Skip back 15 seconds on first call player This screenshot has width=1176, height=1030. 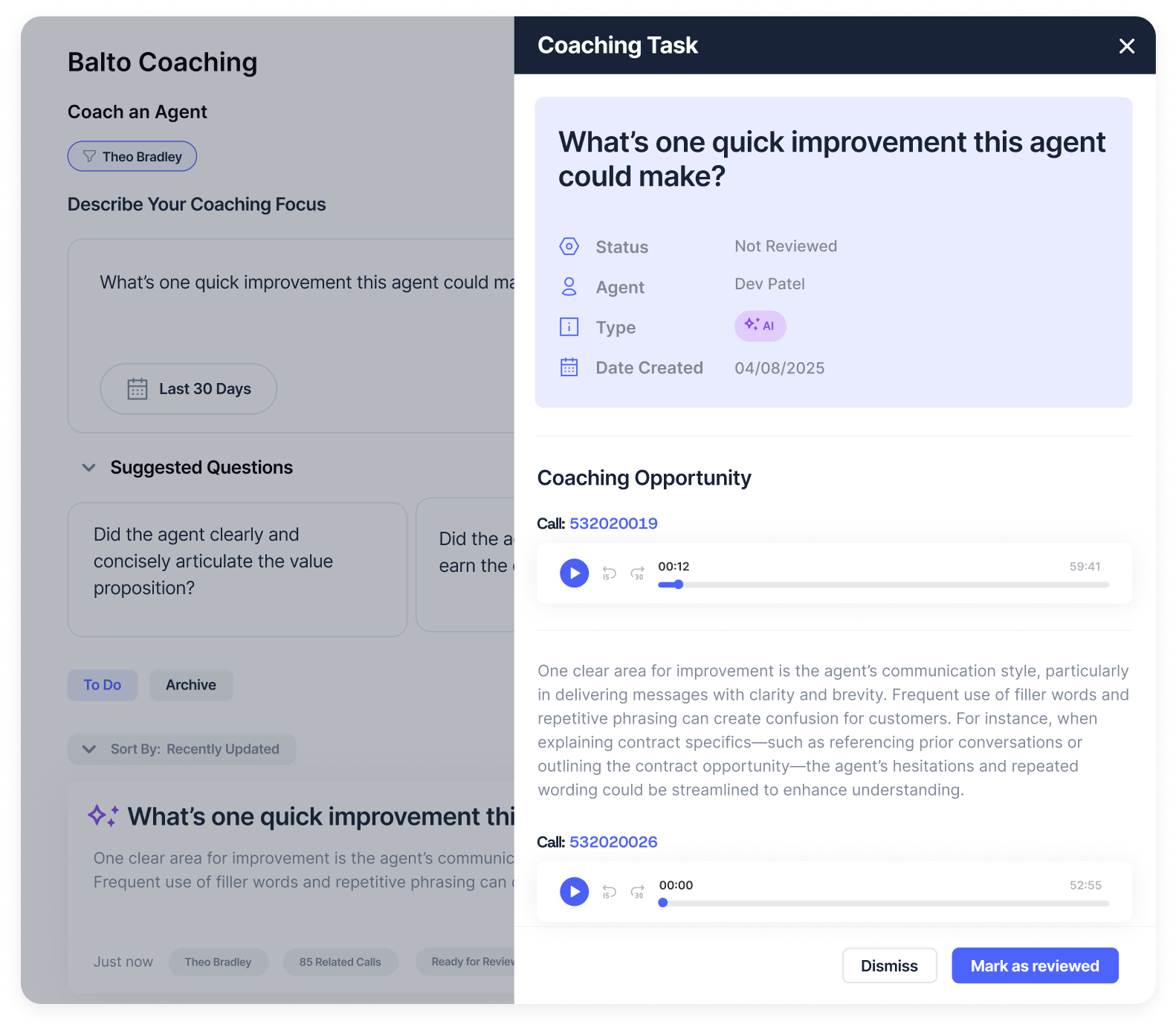click(x=609, y=573)
